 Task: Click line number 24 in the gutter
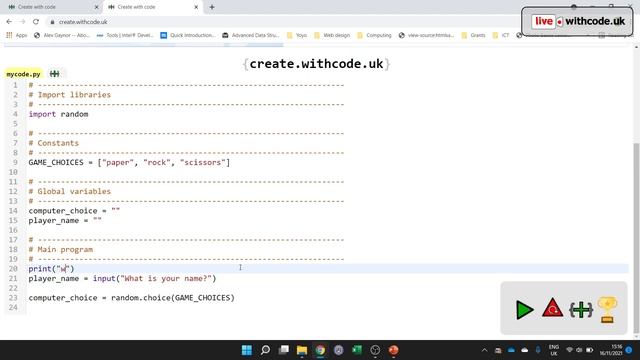coord(13,307)
